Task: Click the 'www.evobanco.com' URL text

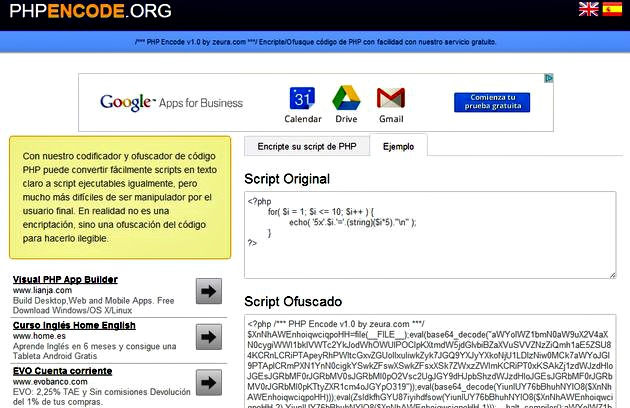Action: [50, 381]
